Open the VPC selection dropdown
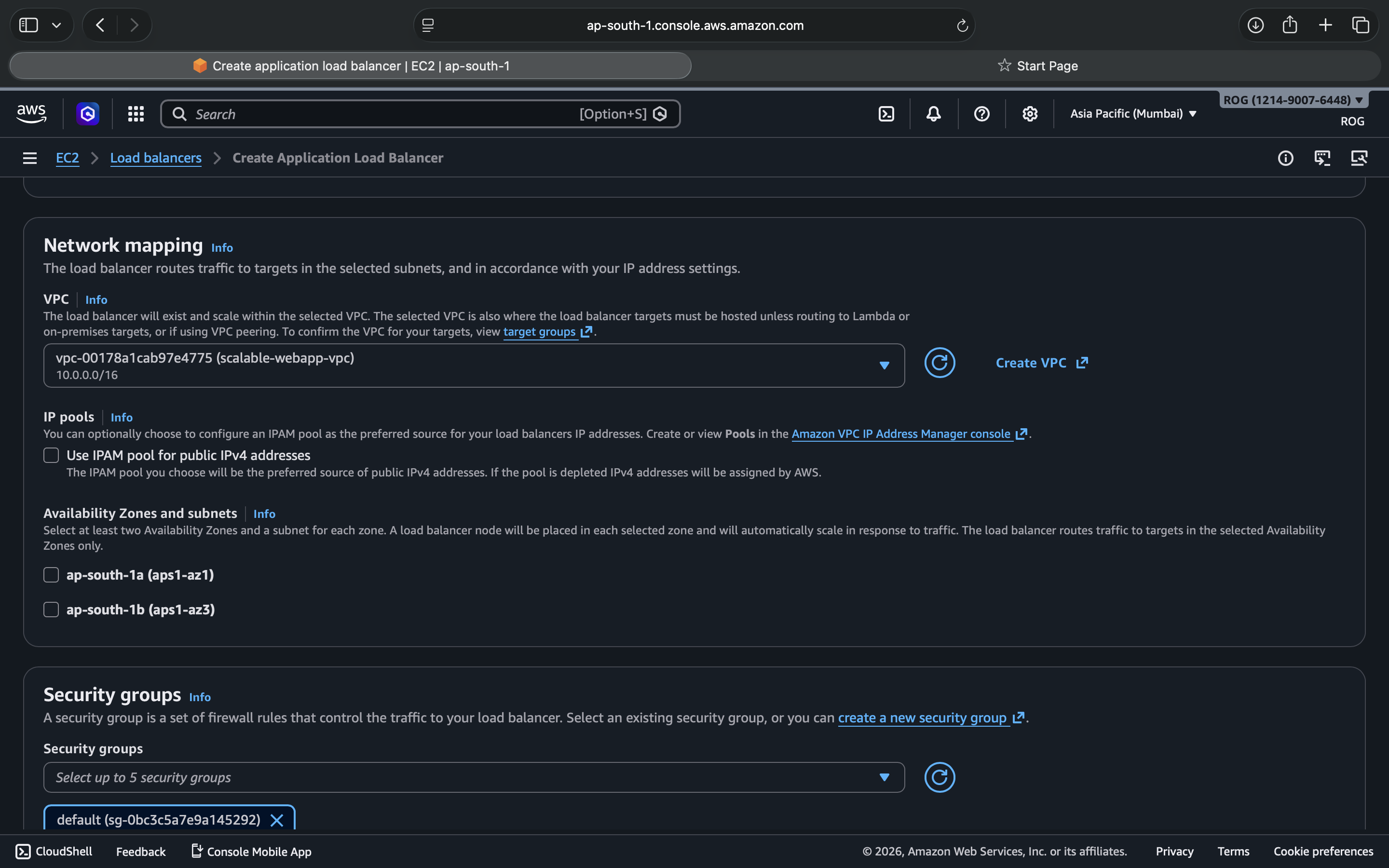Screen dimensions: 1389x868 point(474,365)
